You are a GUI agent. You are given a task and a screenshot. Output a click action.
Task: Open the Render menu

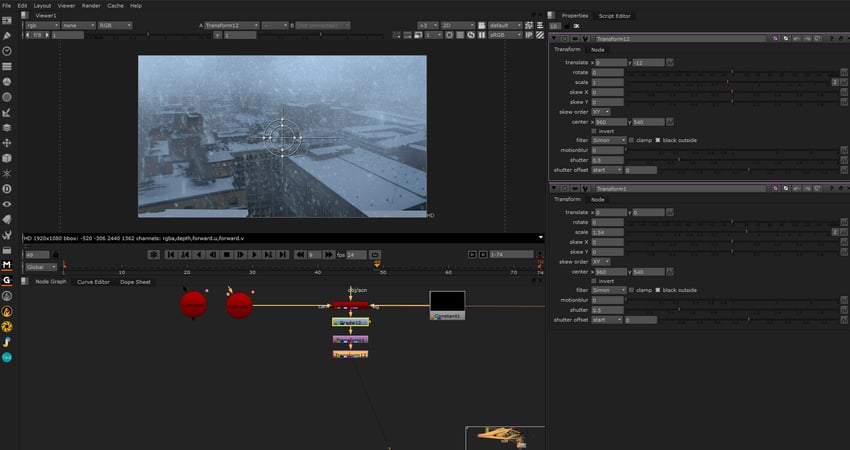(91, 5)
